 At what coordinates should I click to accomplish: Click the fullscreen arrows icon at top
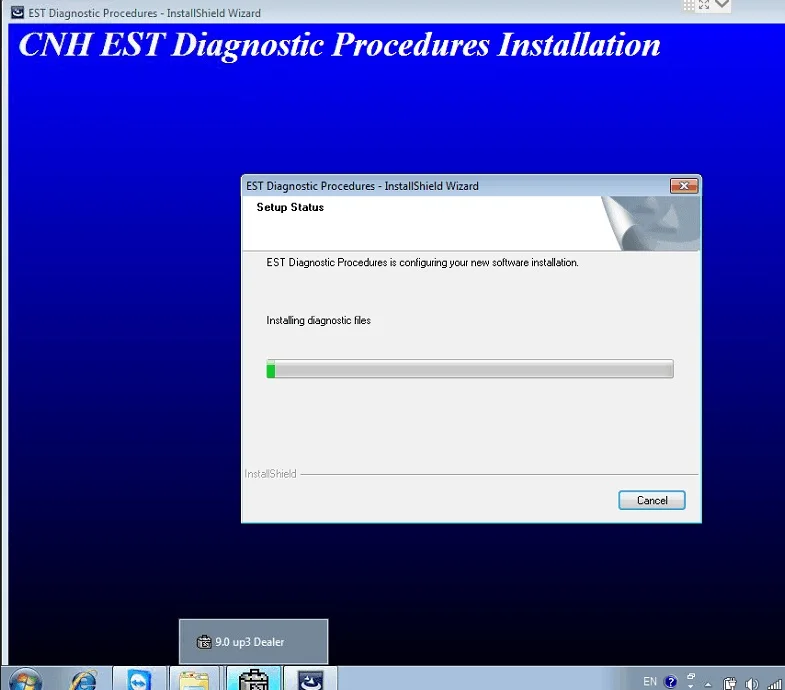click(704, 5)
